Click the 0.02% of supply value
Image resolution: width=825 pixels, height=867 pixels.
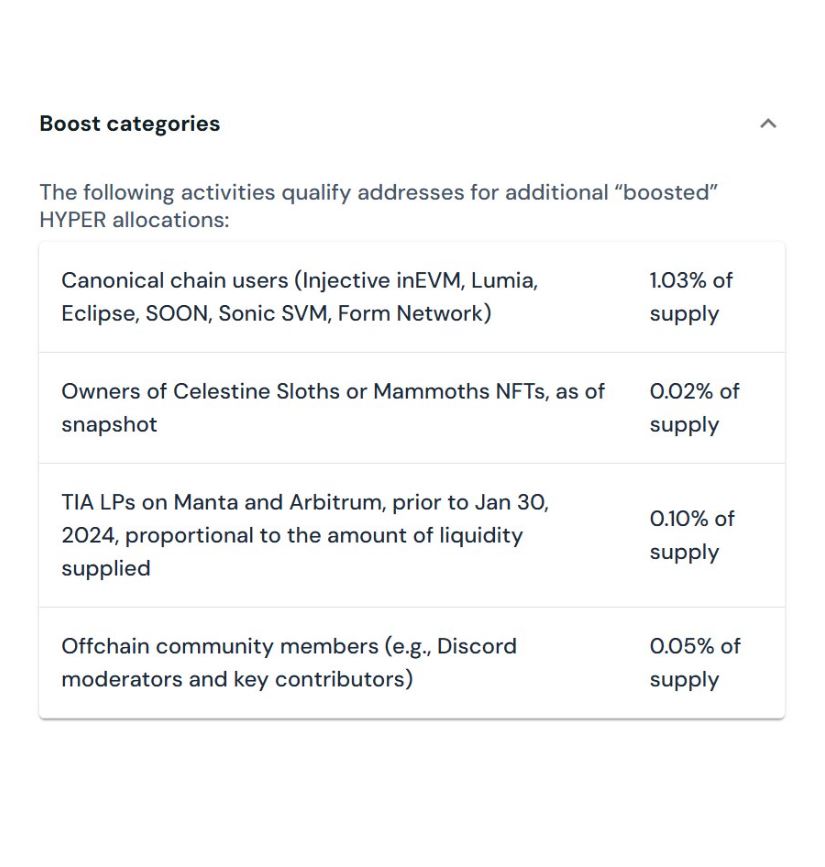tap(695, 408)
